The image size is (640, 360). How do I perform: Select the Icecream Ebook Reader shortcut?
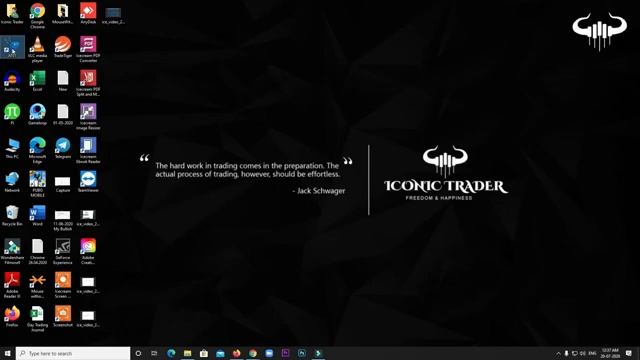click(88, 151)
